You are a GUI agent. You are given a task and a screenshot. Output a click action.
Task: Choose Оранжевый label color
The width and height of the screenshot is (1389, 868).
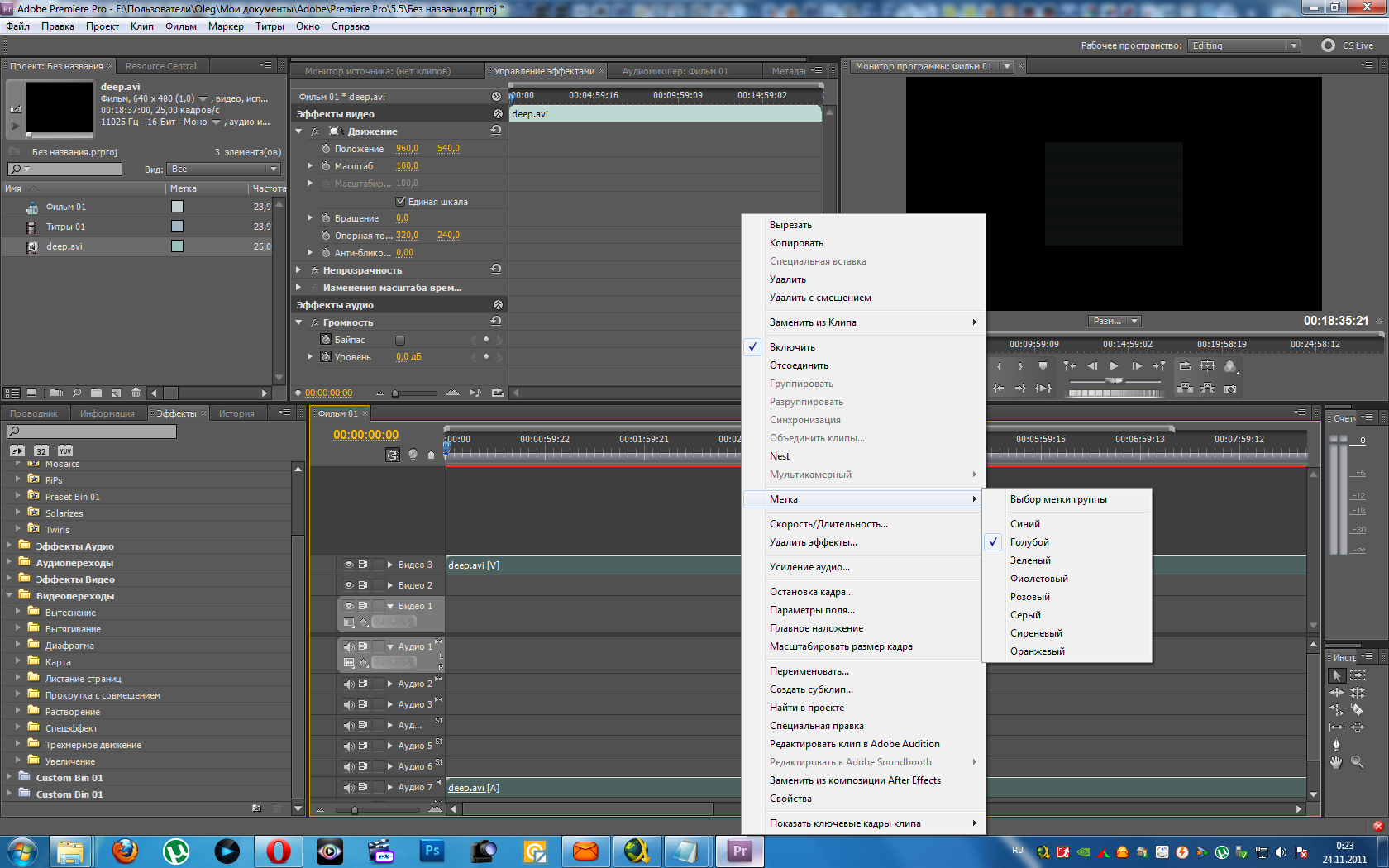[1038, 651]
